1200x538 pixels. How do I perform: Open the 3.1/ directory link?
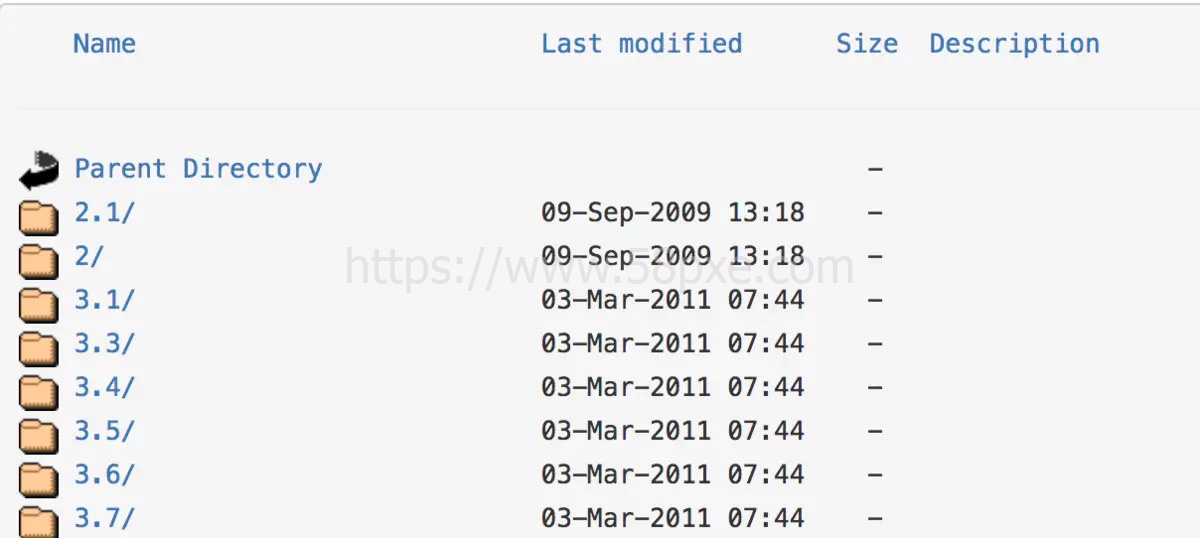point(104,300)
